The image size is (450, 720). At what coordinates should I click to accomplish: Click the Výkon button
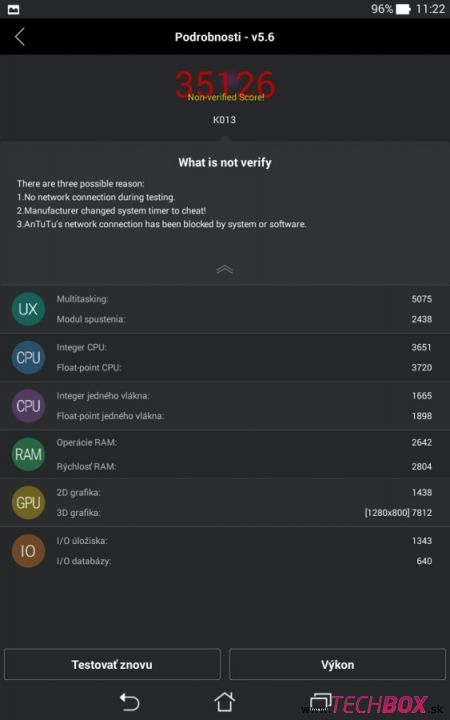point(338,664)
